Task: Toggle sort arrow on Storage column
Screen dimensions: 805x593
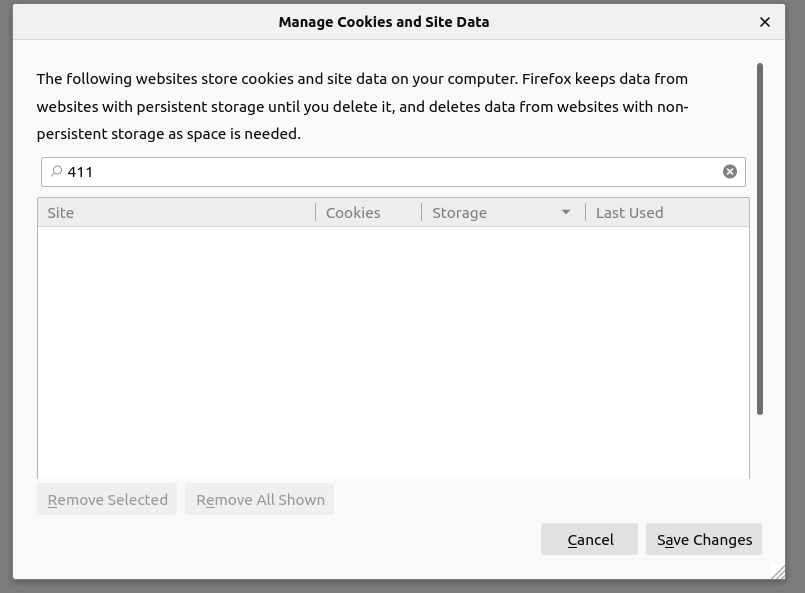Action: tap(566, 212)
